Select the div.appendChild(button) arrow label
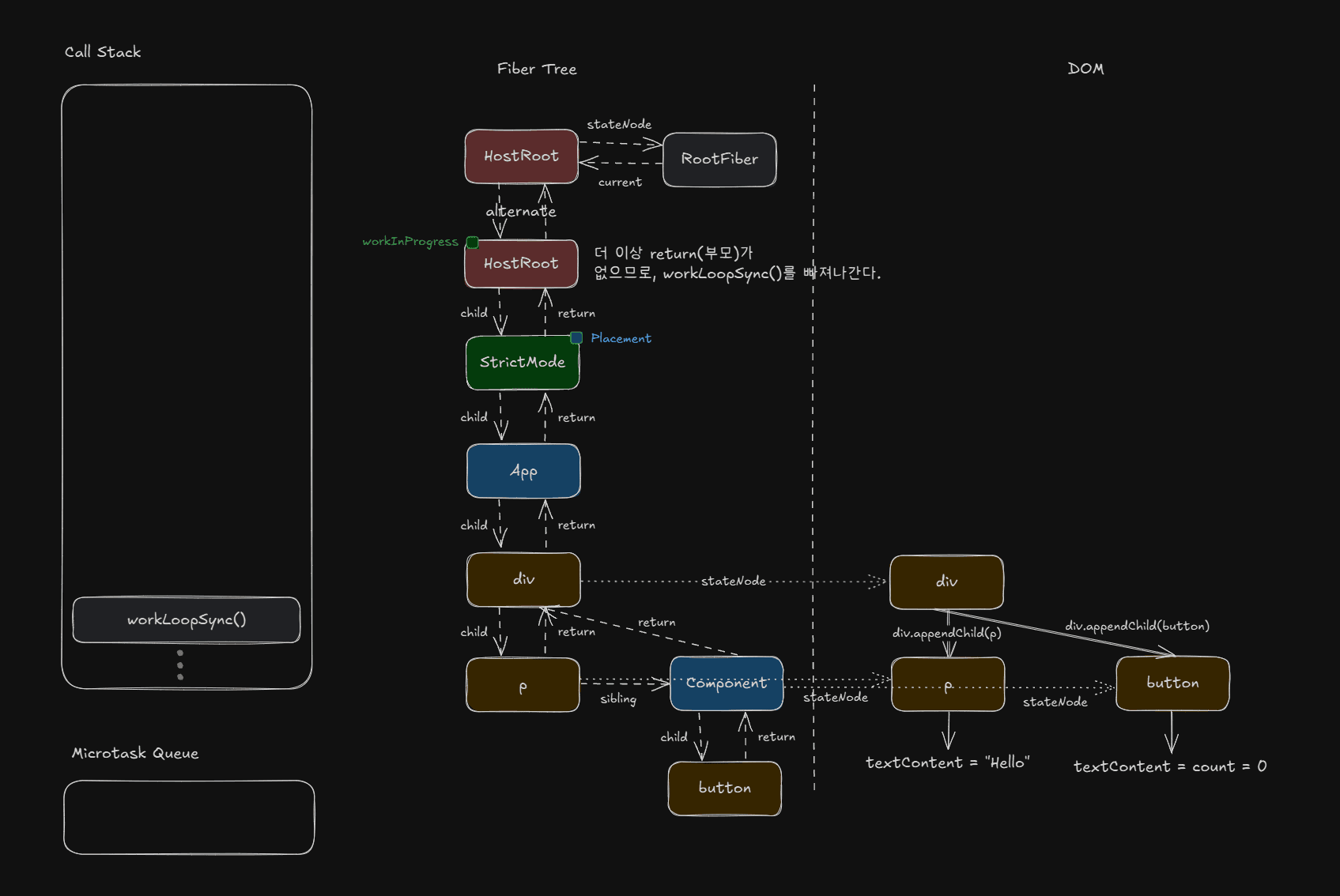The image size is (1340, 896). (1137, 627)
